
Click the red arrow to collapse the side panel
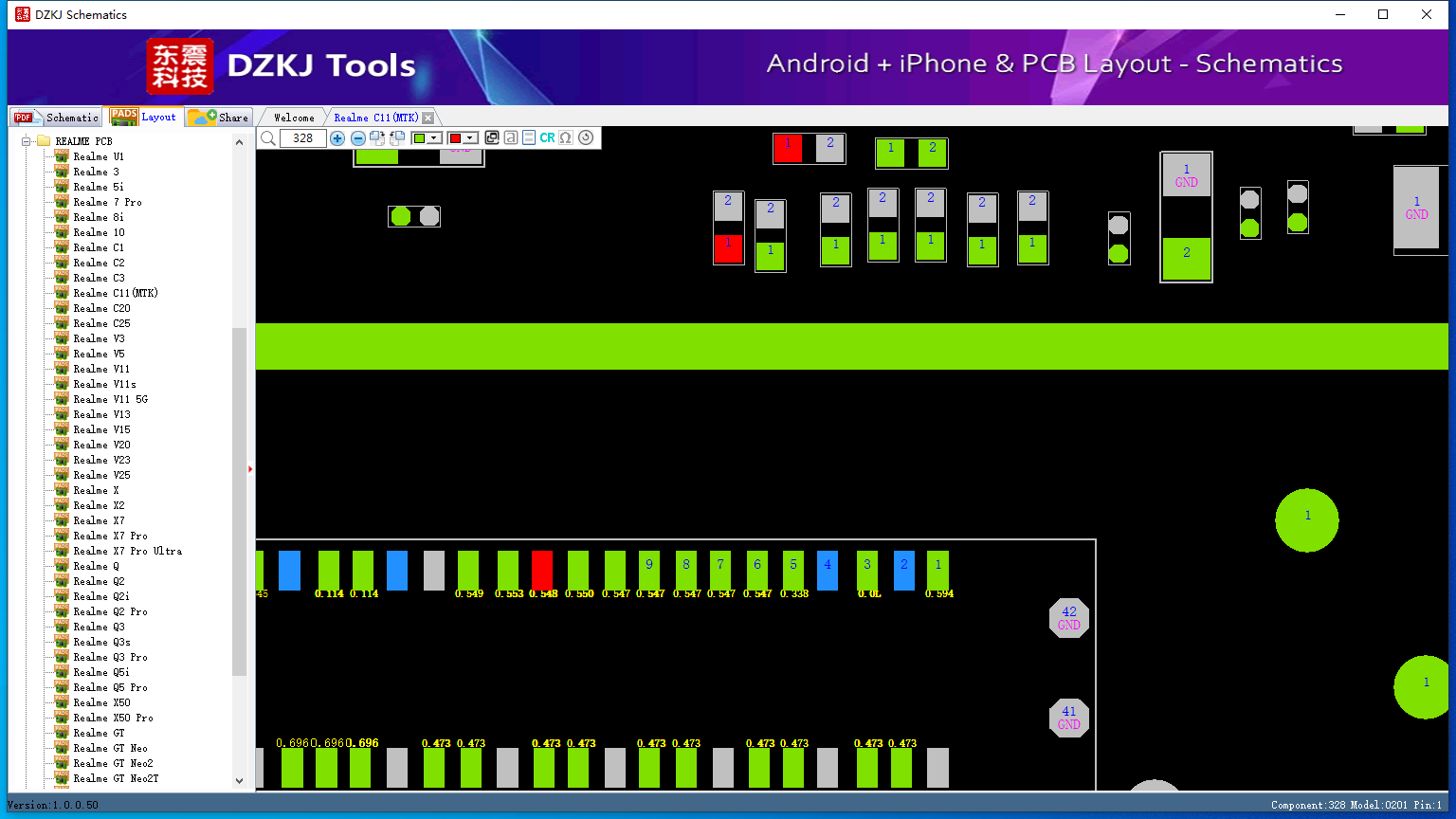250,468
